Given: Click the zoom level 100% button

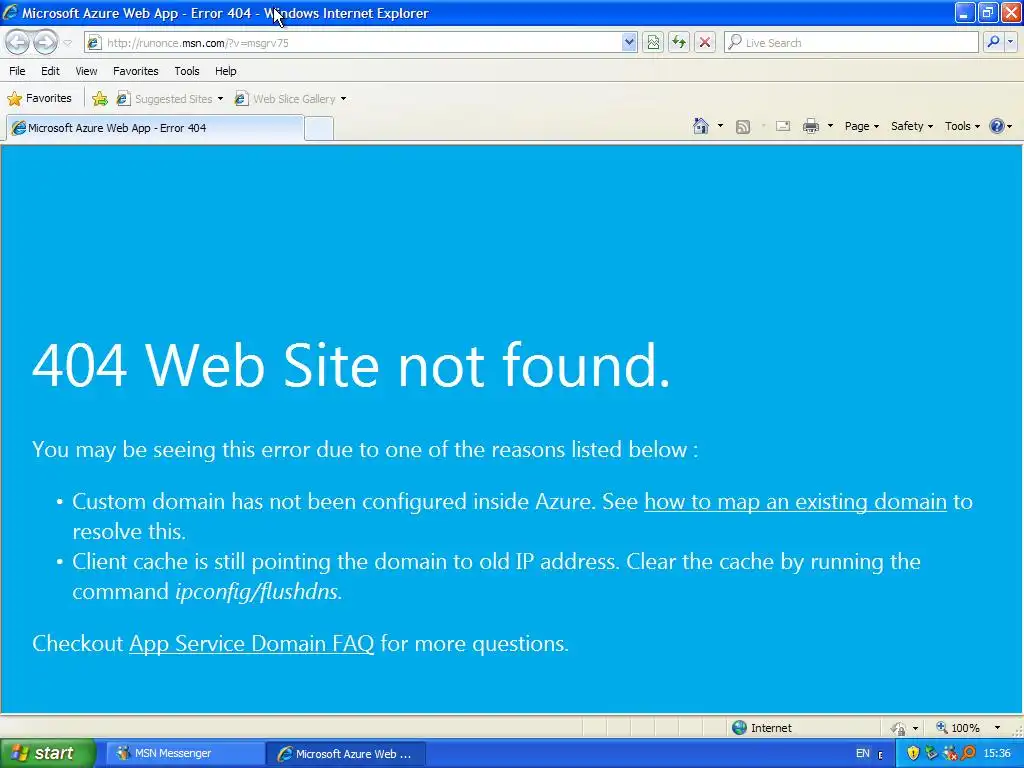Looking at the screenshot, I should pos(958,728).
